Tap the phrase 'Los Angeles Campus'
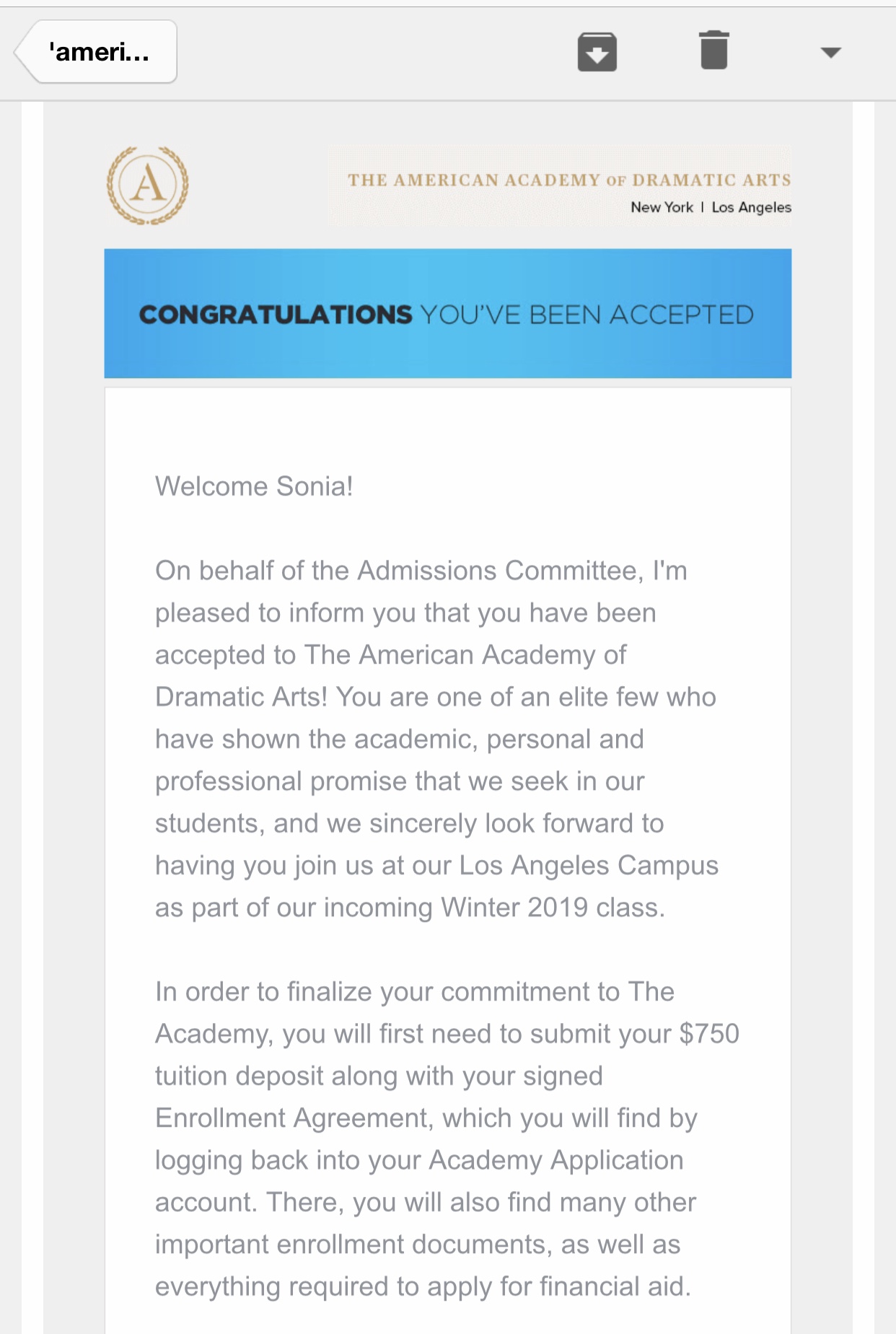 (x=589, y=865)
